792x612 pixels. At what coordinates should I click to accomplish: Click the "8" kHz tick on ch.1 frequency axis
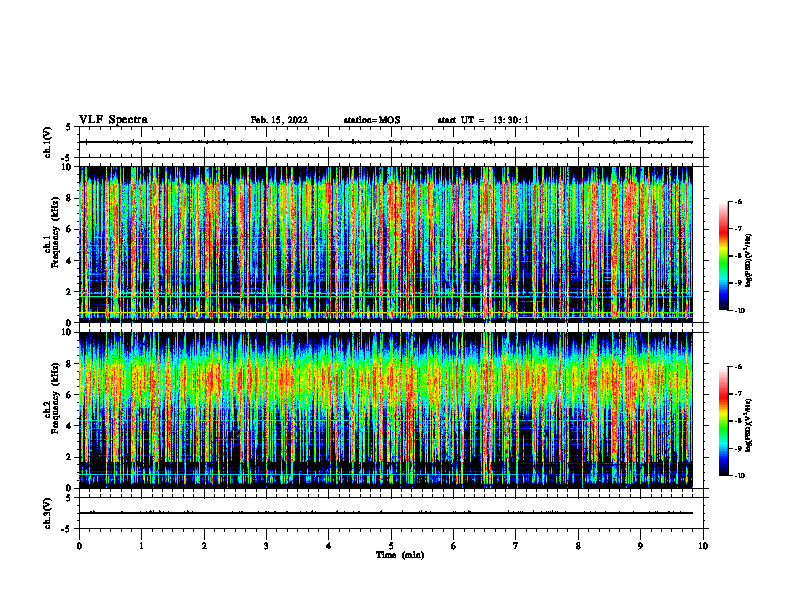[70, 198]
